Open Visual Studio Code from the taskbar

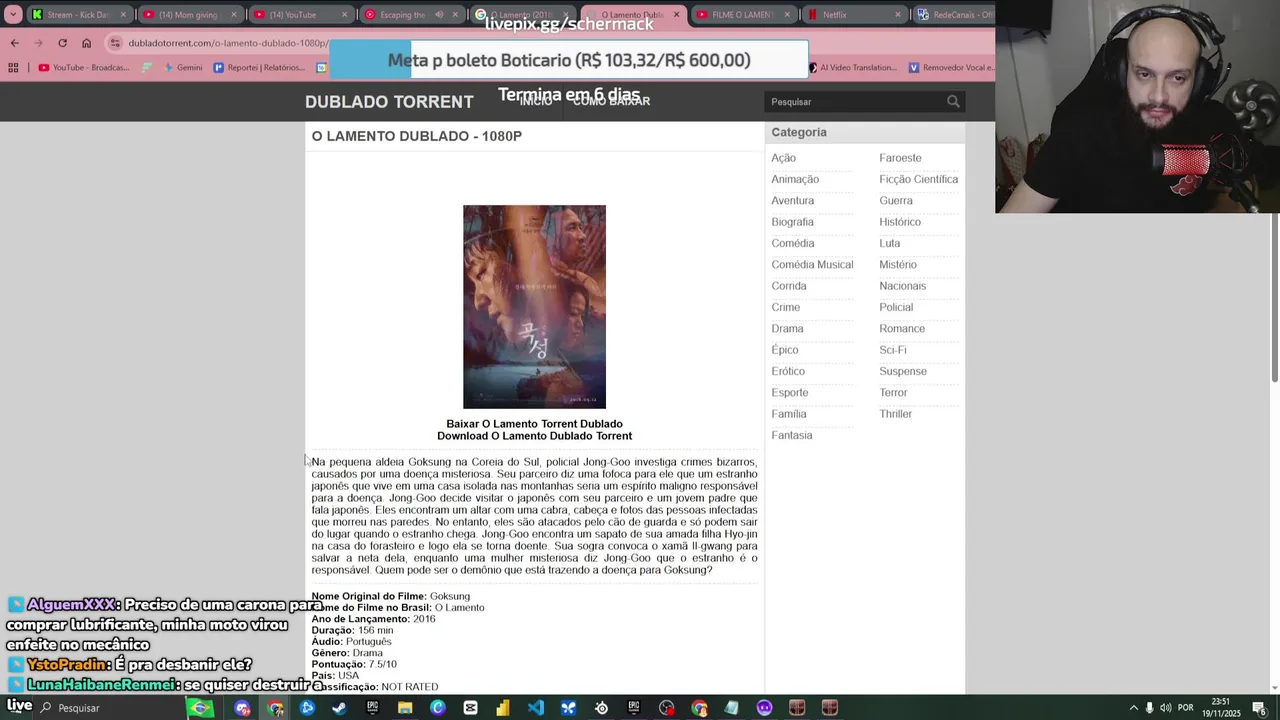(x=535, y=708)
